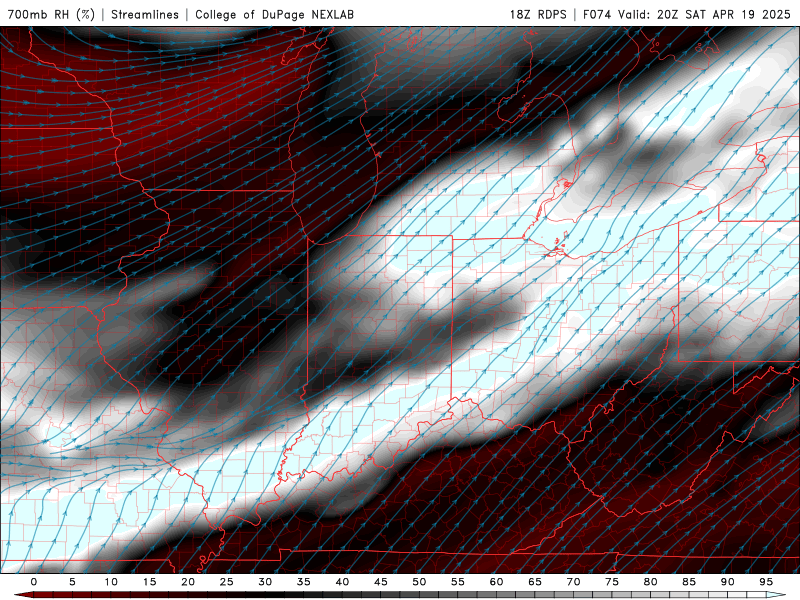Click the colorbar label "30"

coord(265,582)
